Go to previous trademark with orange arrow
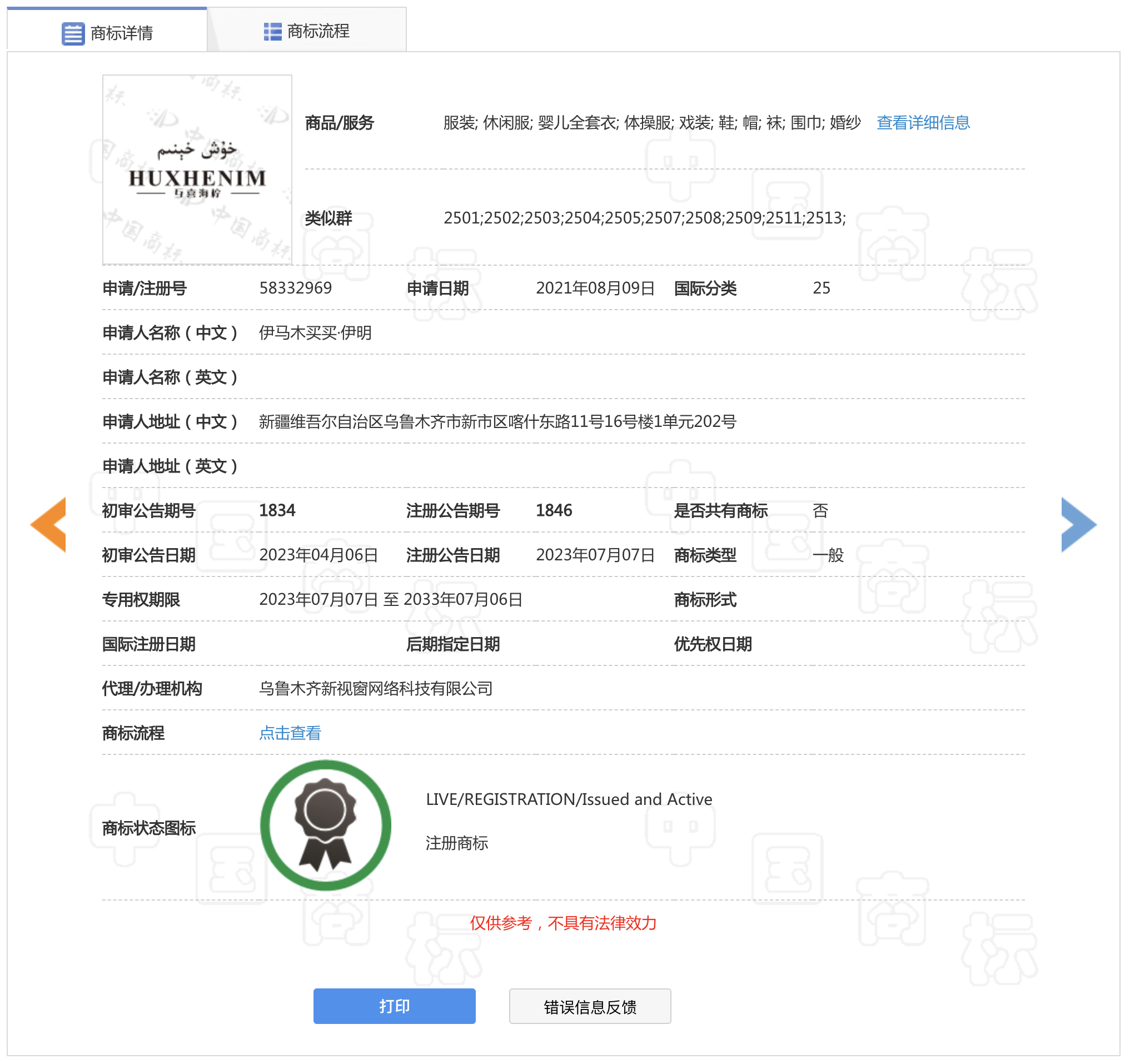Viewport: 1125px width, 1064px height. coord(48,524)
